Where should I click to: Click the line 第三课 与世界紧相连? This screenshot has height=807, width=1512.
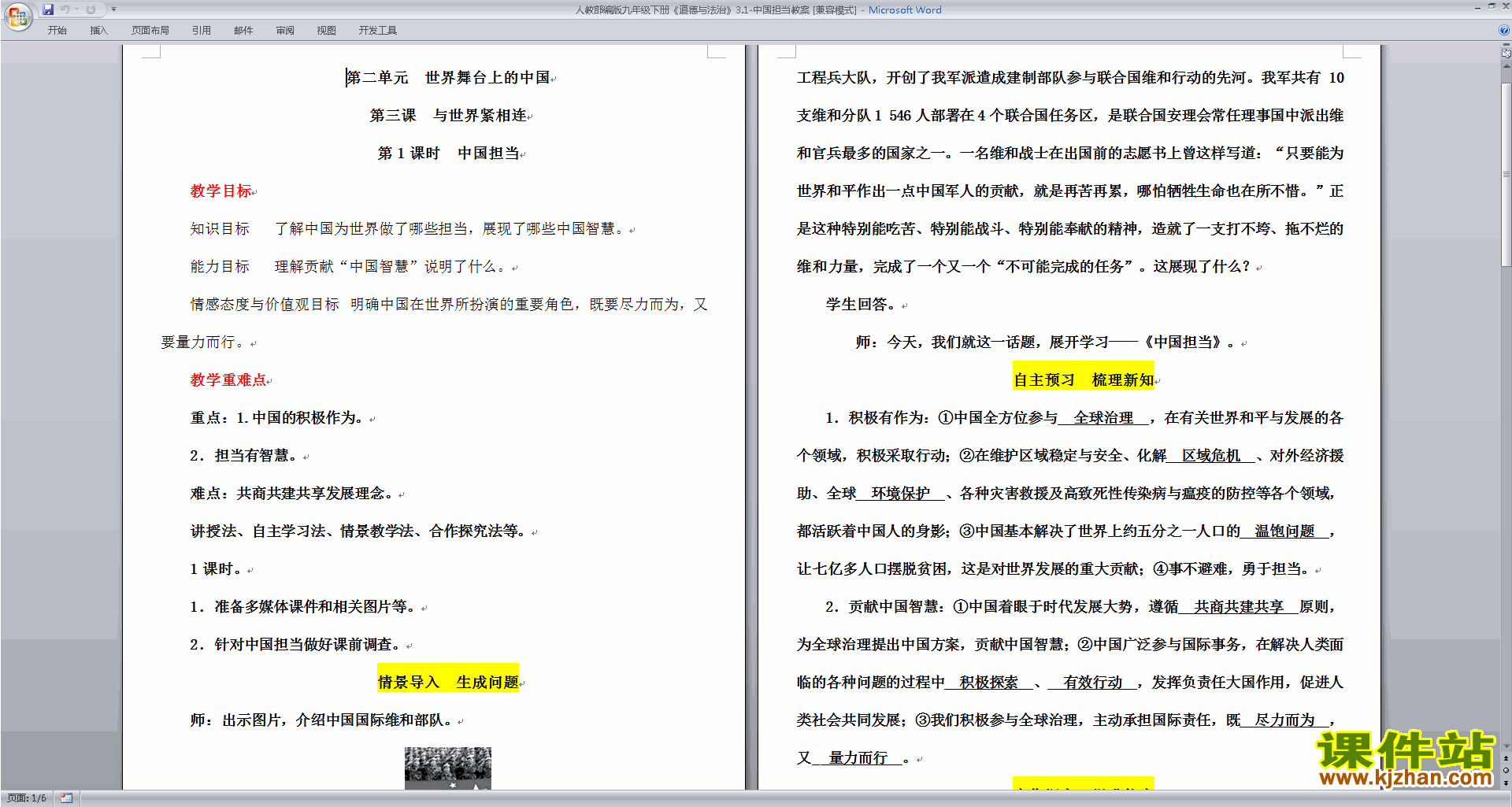pyautogui.click(x=448, y=116)
